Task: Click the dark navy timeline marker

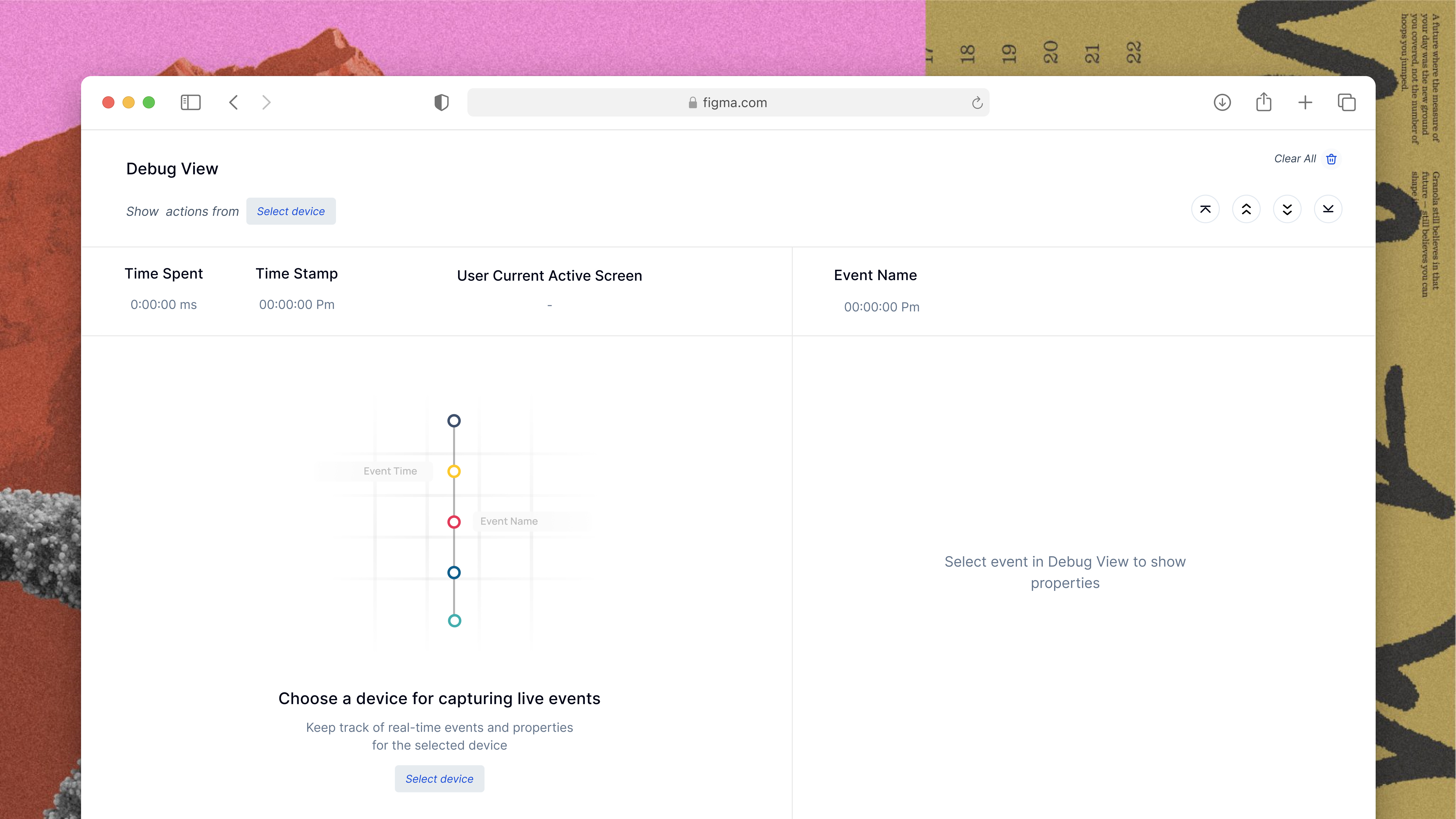Action: [454, 421]
